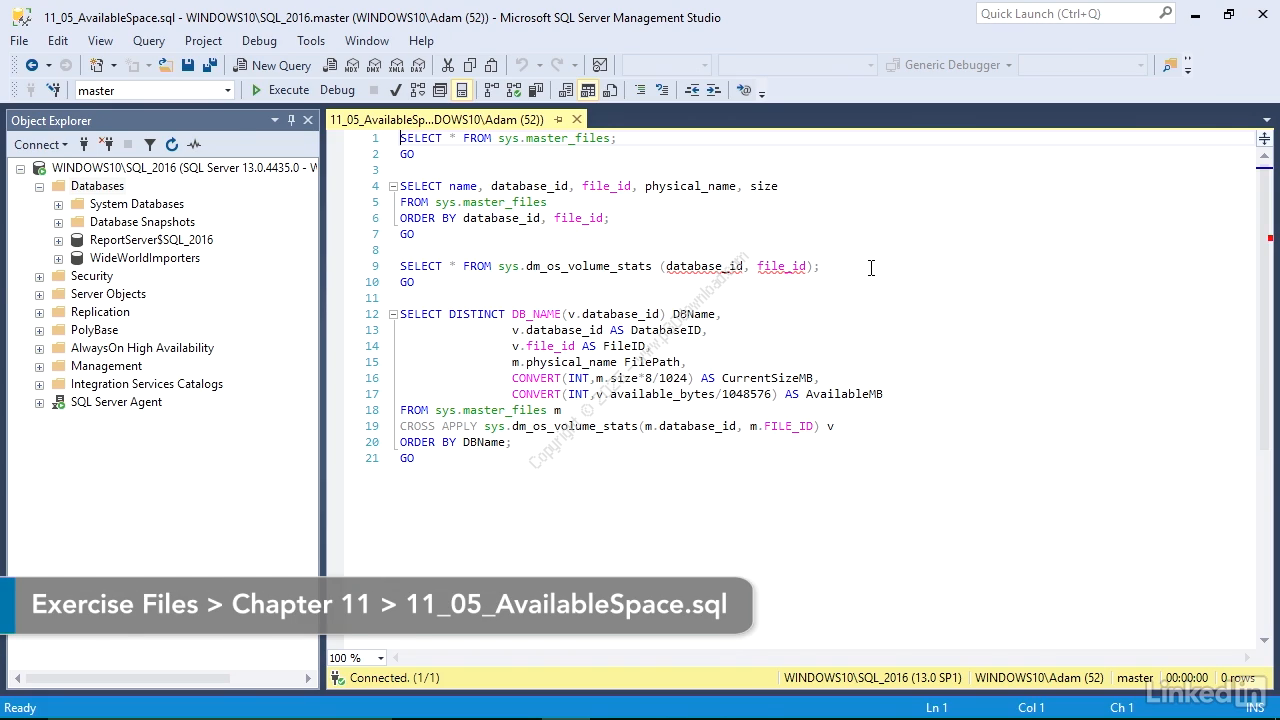1280x720 pixels.
Task: Create a DMX query via the DMX icon
Action: tap(374, 65)
